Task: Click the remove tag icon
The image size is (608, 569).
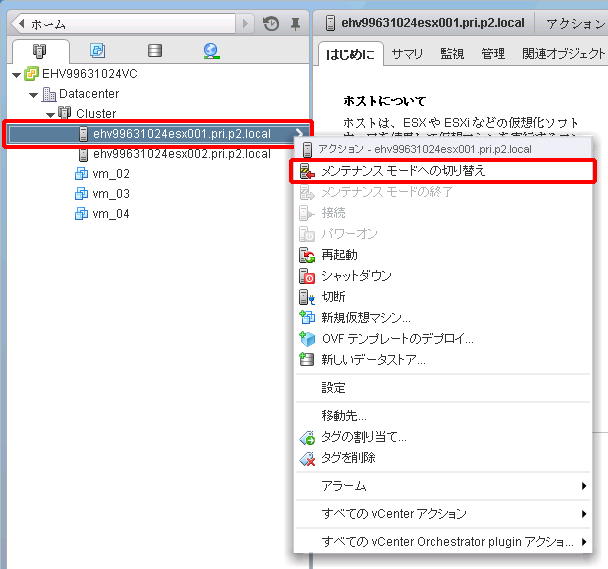Action: pos(307,459)
